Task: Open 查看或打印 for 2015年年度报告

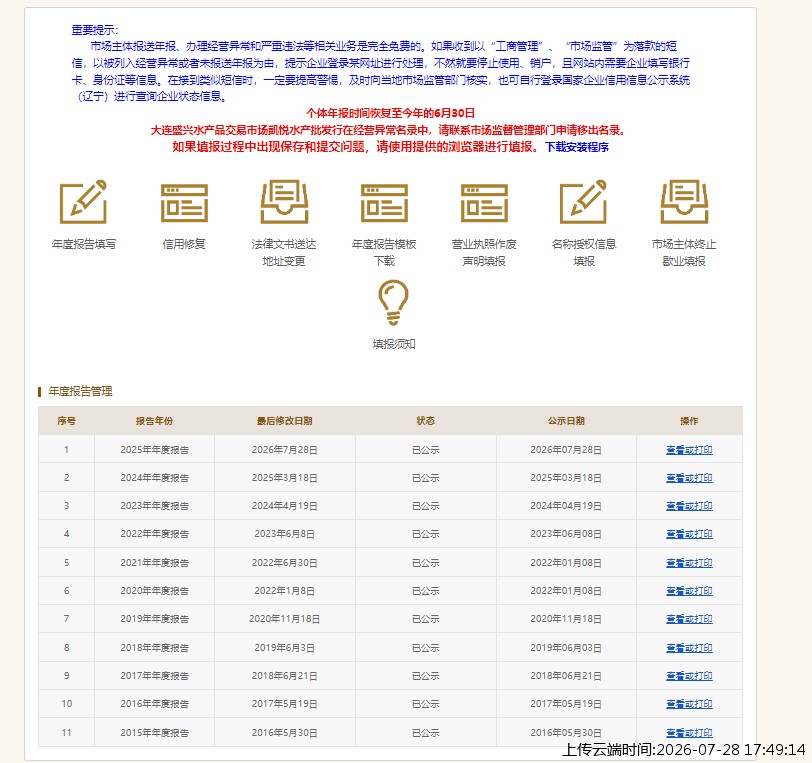Action: pos(689,733)
